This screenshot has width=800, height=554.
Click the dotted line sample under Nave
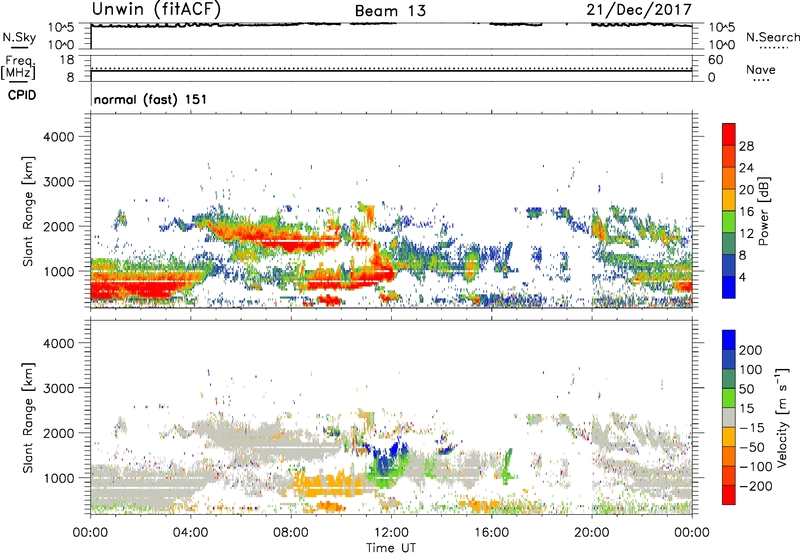tap(761, 81)
